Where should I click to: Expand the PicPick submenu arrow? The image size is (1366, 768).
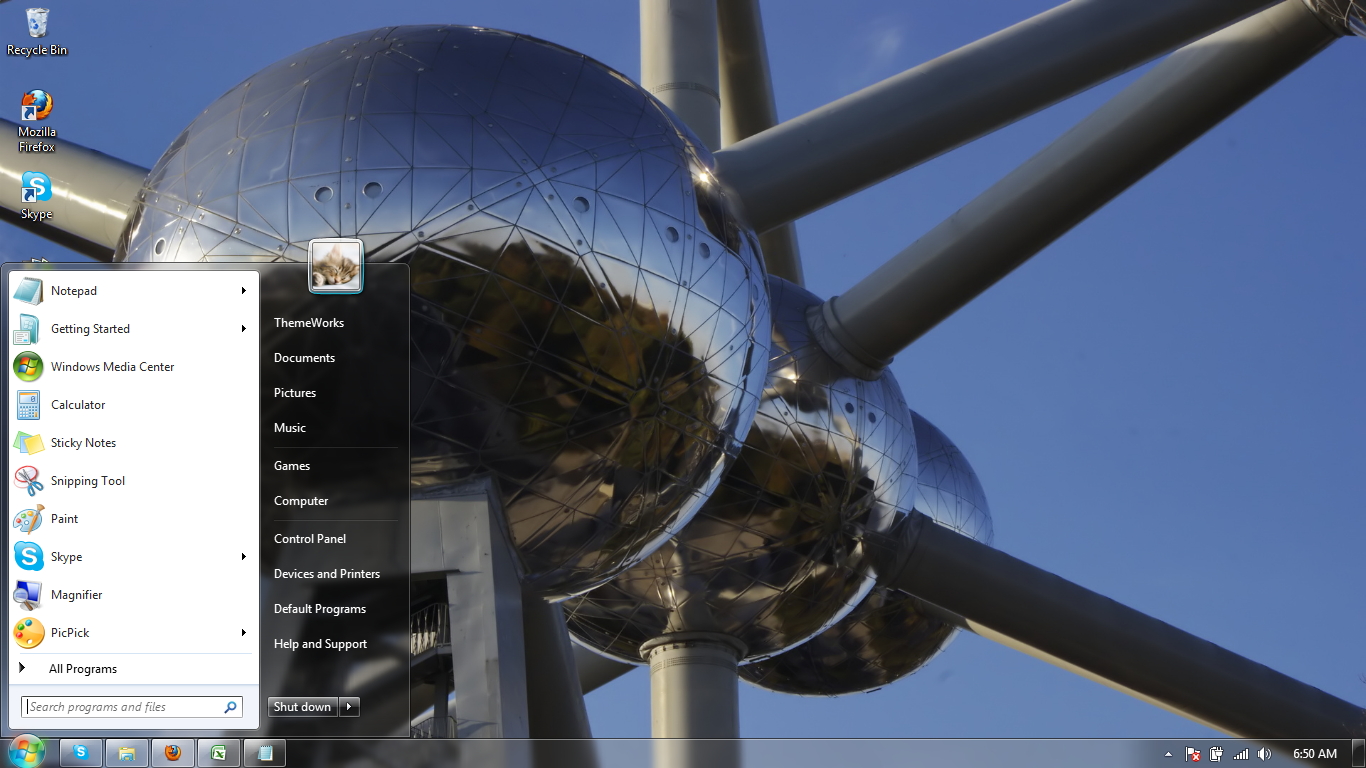click(244, 632)
